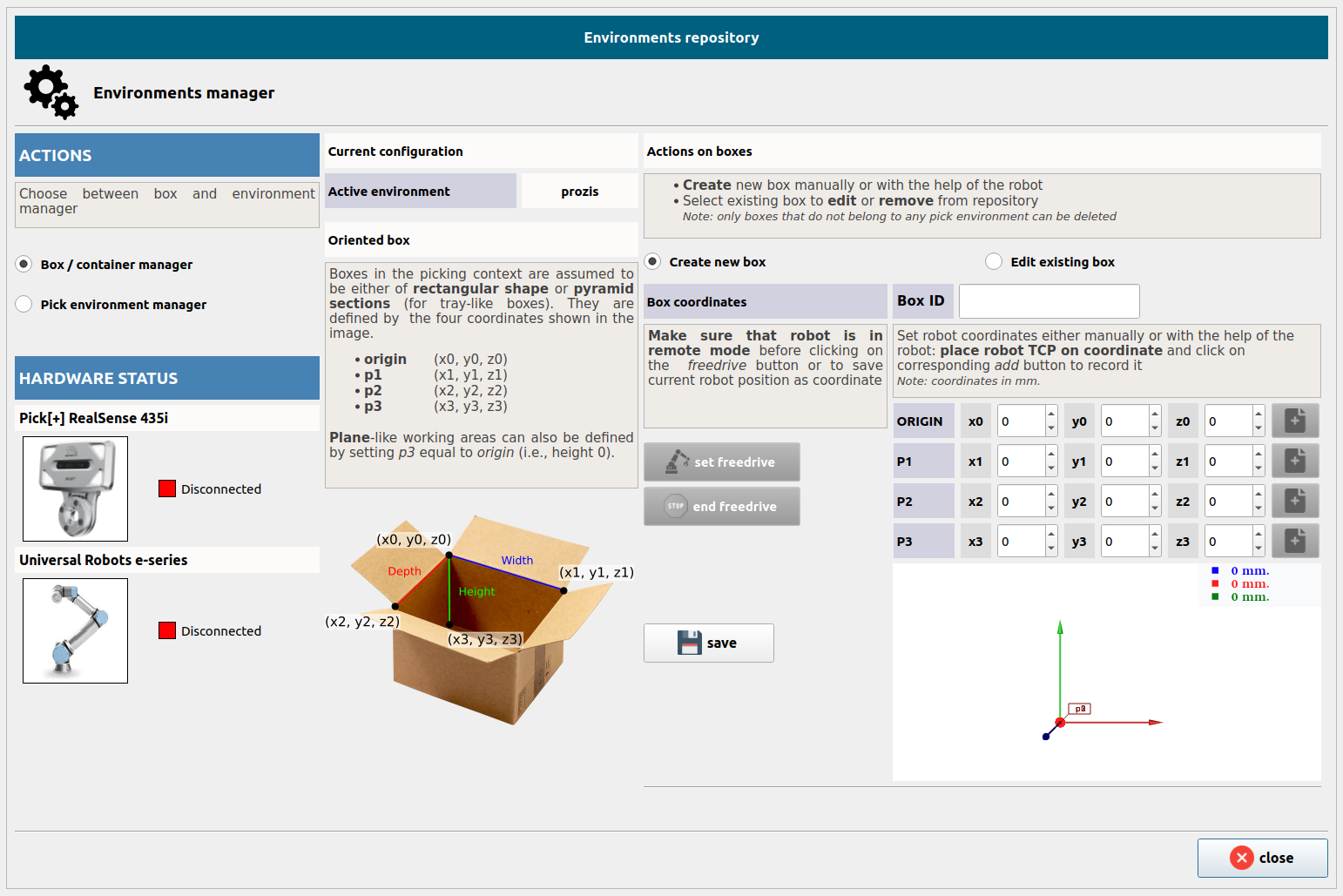The height and width of the screenshot is (896, 1343).
Task: Click the y2 coordinate input field
Action: pyautogui.click(x=1124, y=501)
